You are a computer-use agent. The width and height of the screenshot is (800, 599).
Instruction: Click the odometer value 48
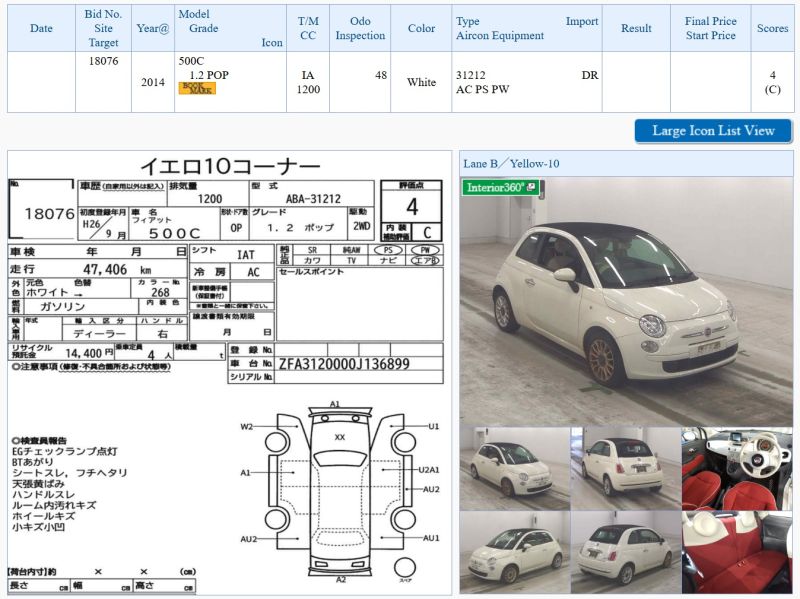(381, 75)
